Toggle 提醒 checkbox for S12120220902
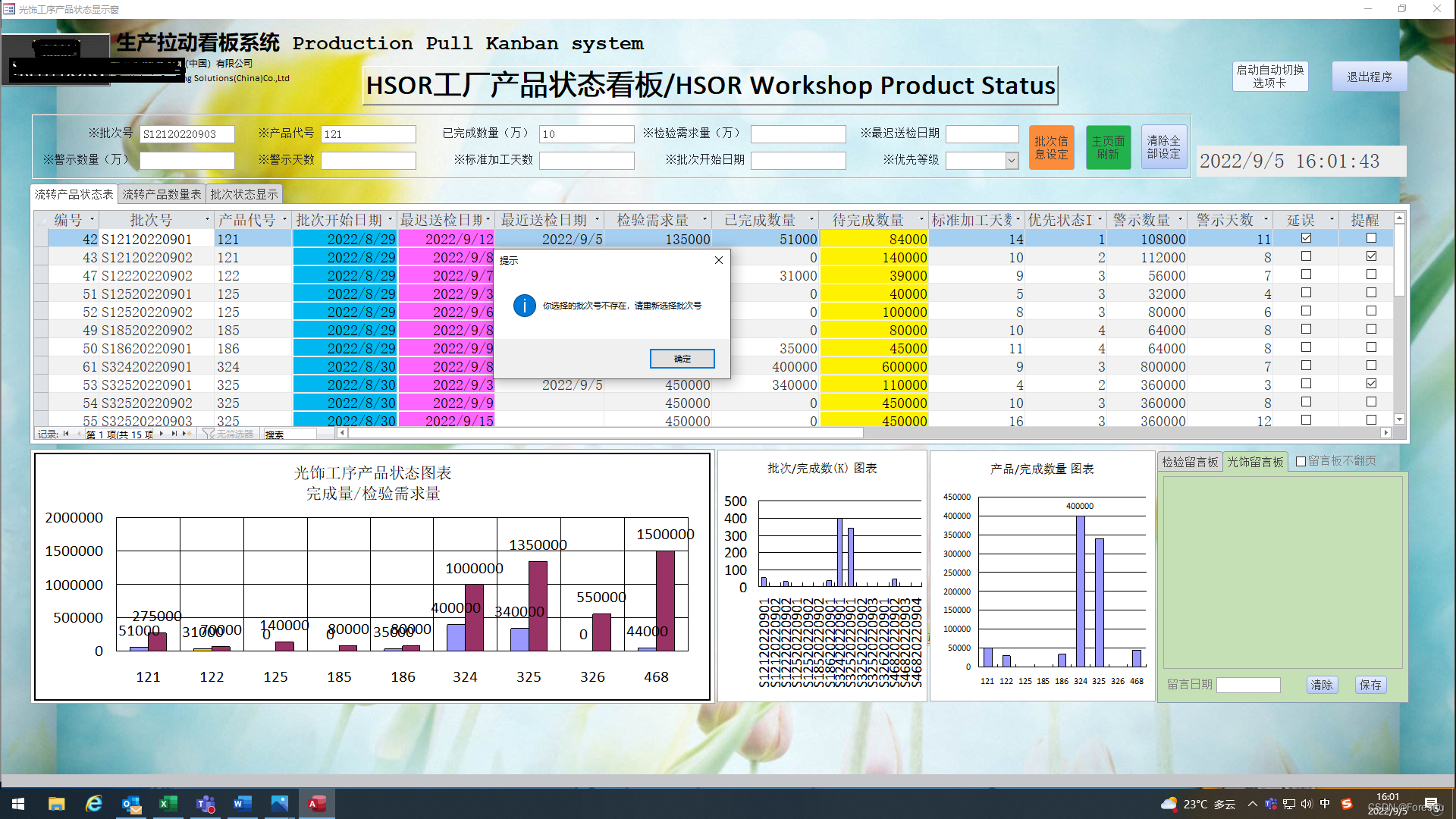The width and height of the screenshot is (1456, 819). pyautogui.click(x=1371, y=256)
